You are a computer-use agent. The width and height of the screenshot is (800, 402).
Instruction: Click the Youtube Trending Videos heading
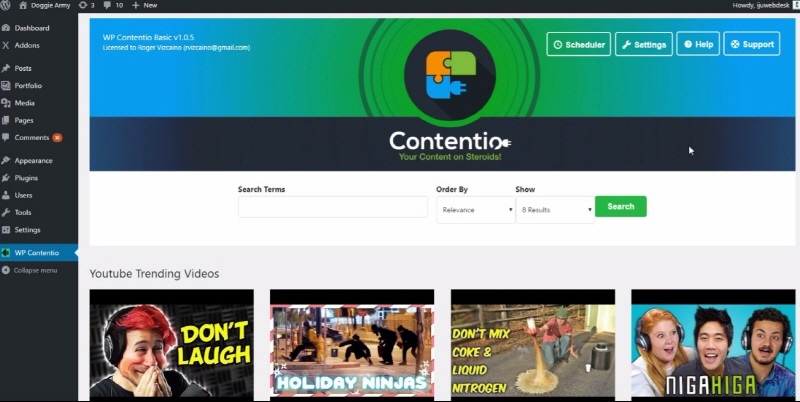point(154,274)
